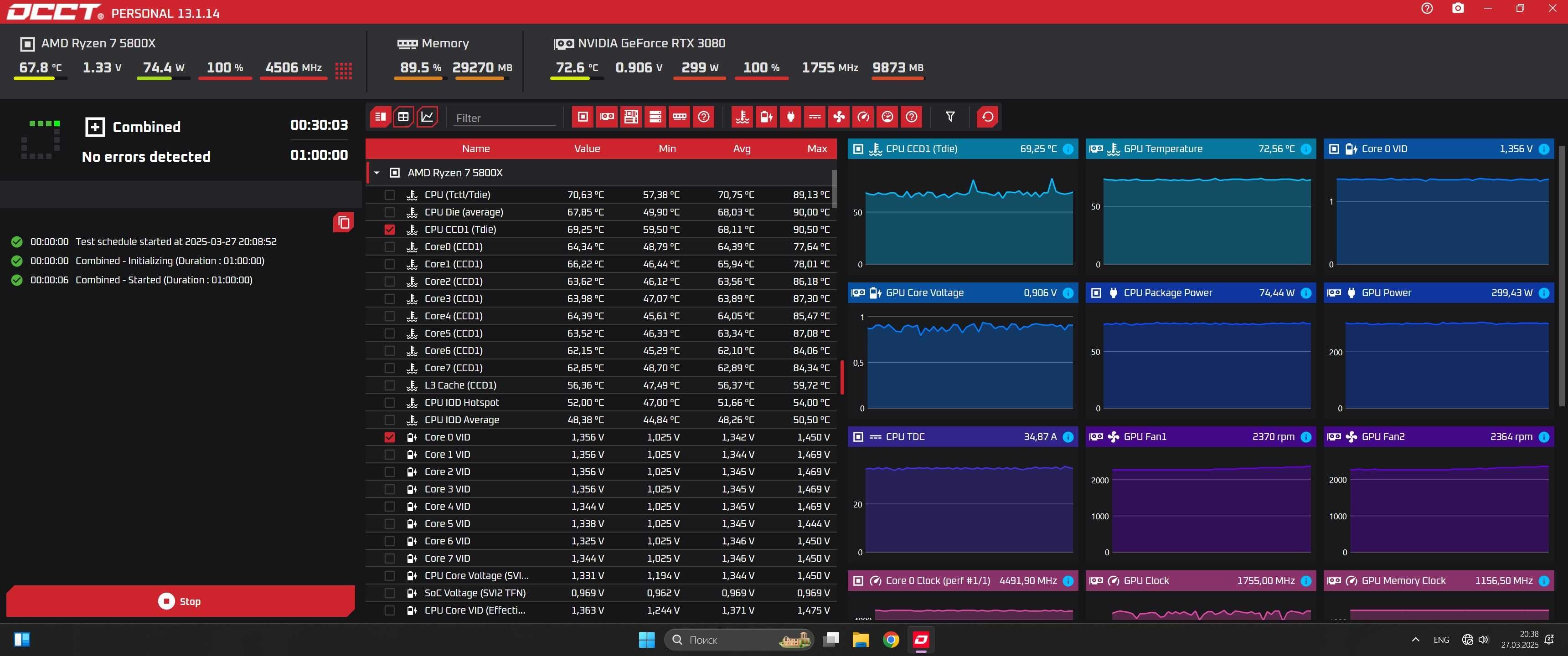Open info for GPU Temperature graph
This screenshot has width=1568, height=656.
1306,149
